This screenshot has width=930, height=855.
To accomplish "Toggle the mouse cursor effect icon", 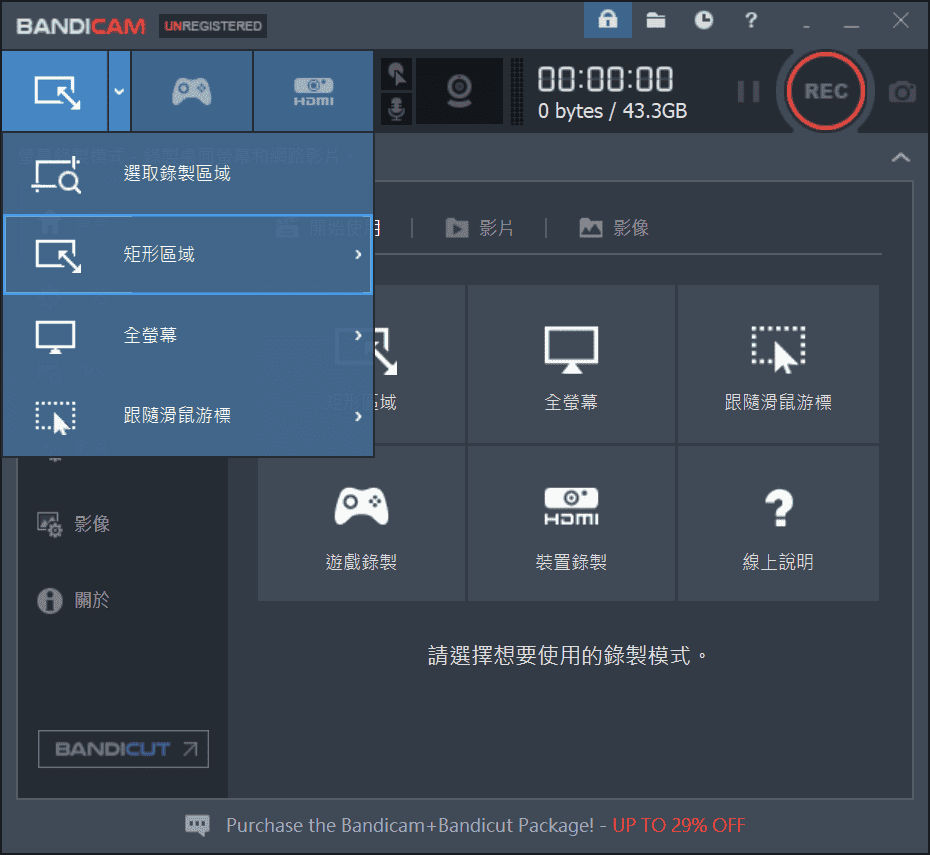I will click(396, 74).
